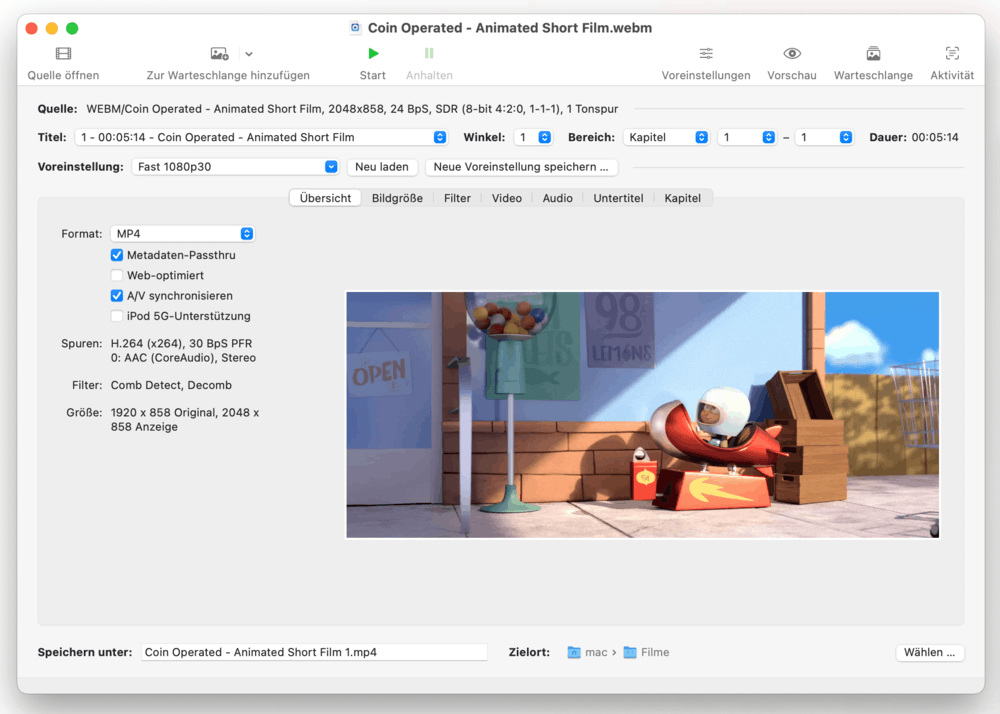
Task: Open the Audio tab
Action: 557,197
